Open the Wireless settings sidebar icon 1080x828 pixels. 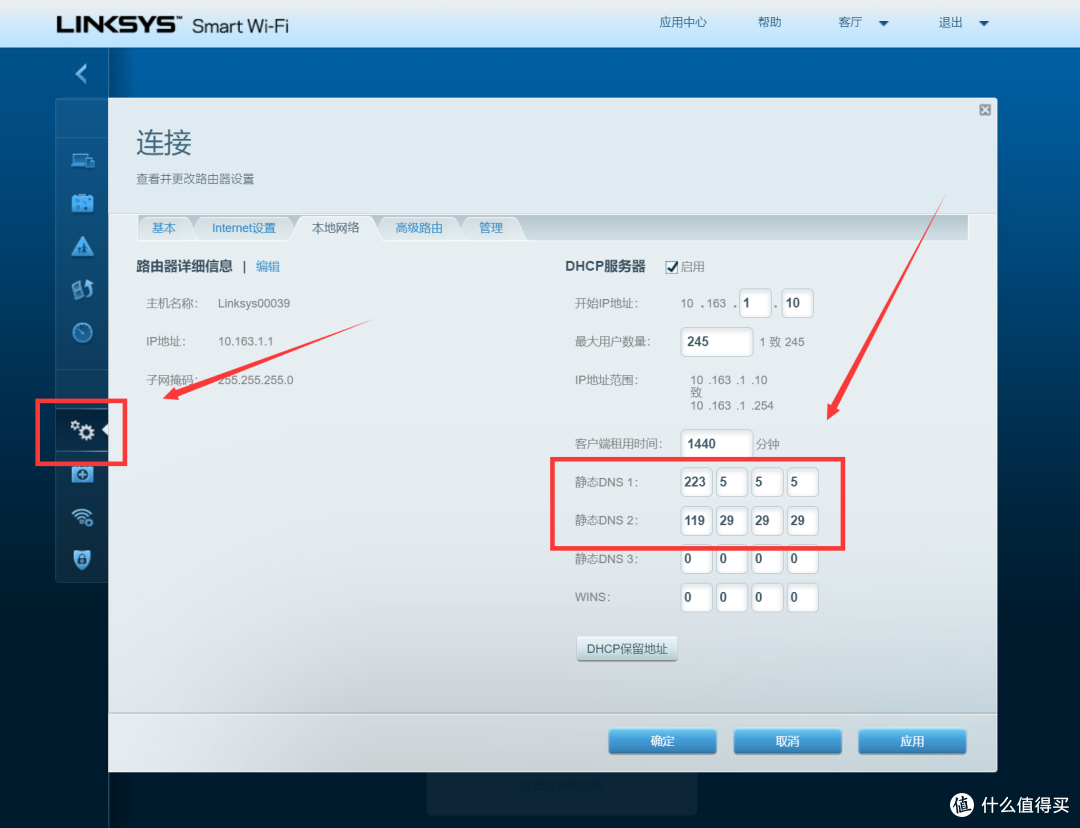point(82,517)
